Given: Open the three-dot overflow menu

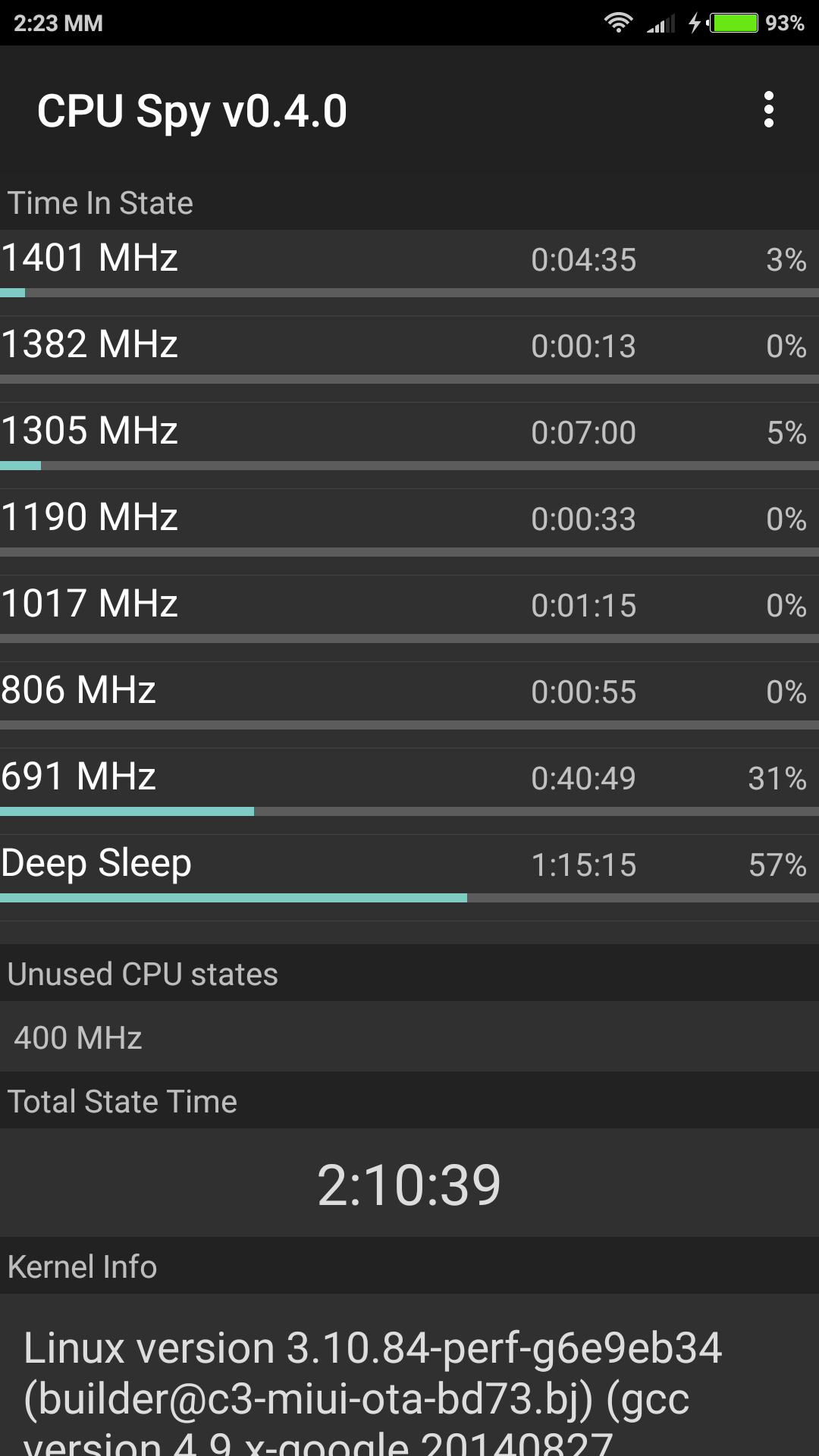Looking at the screenshot, I should 768,110.
